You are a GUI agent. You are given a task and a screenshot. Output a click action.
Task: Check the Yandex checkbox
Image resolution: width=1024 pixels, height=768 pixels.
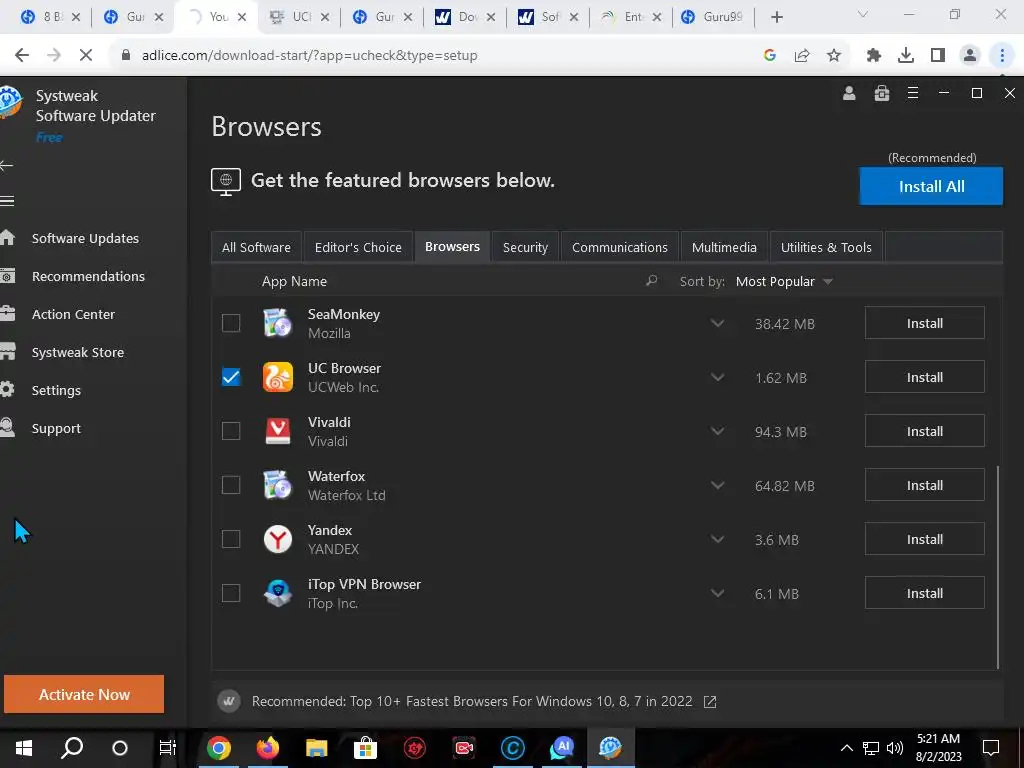coord(231,539)
